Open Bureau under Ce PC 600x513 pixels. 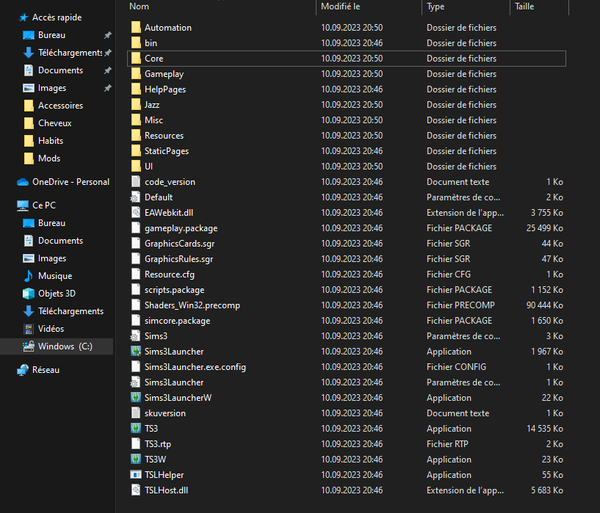52,223
